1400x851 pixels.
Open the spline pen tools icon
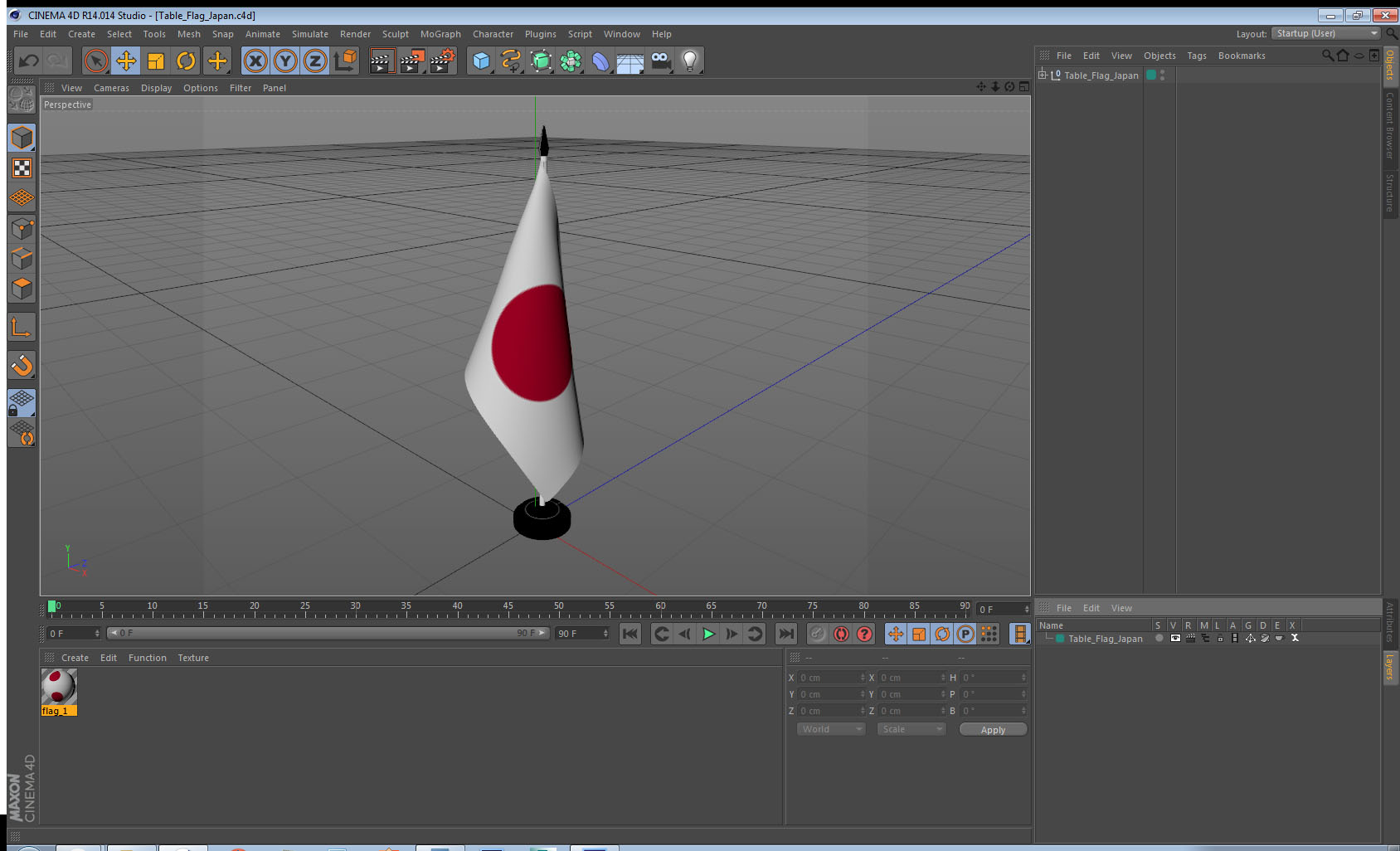point(511,61)
